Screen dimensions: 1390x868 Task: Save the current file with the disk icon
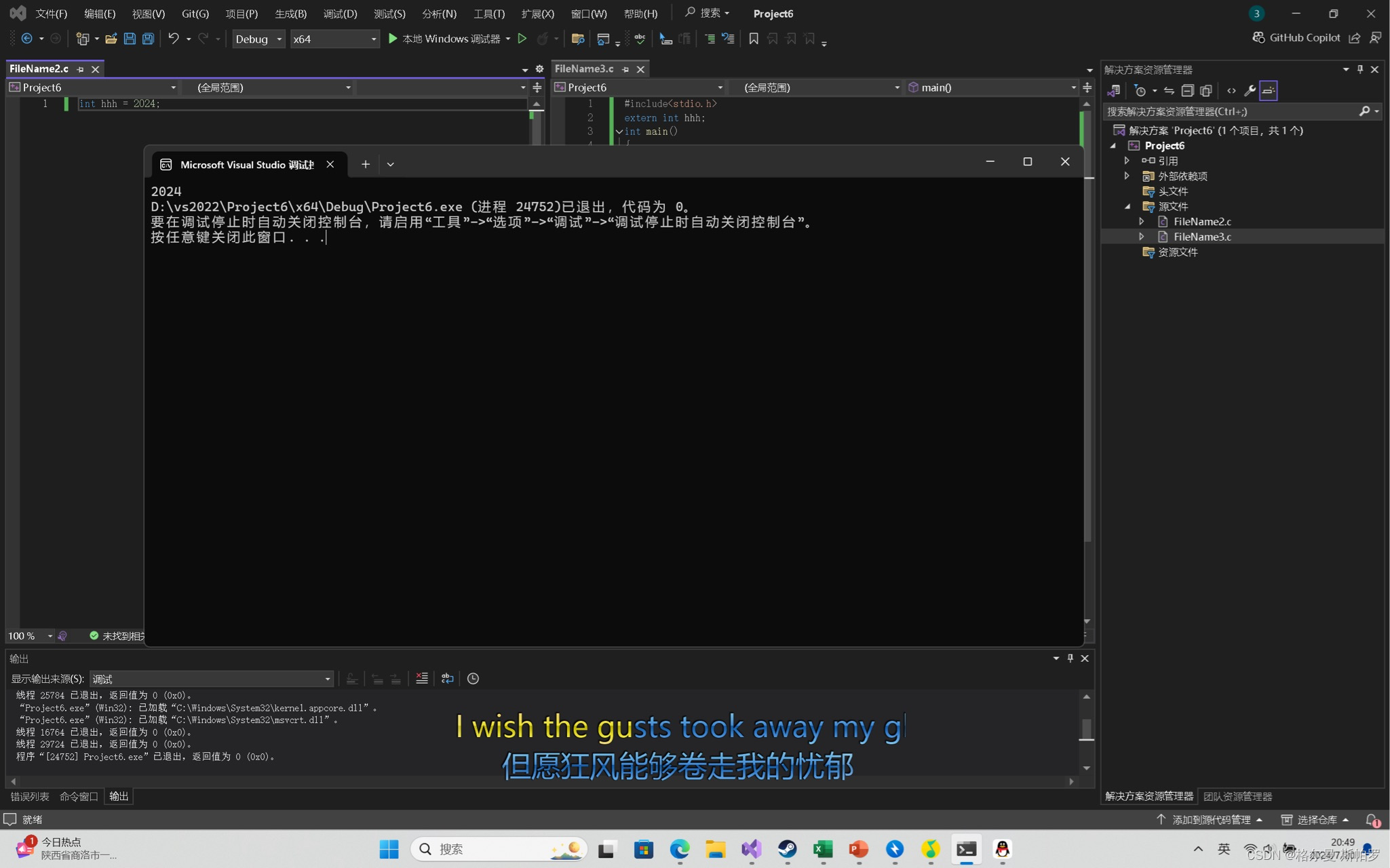[x=130, y=39]
